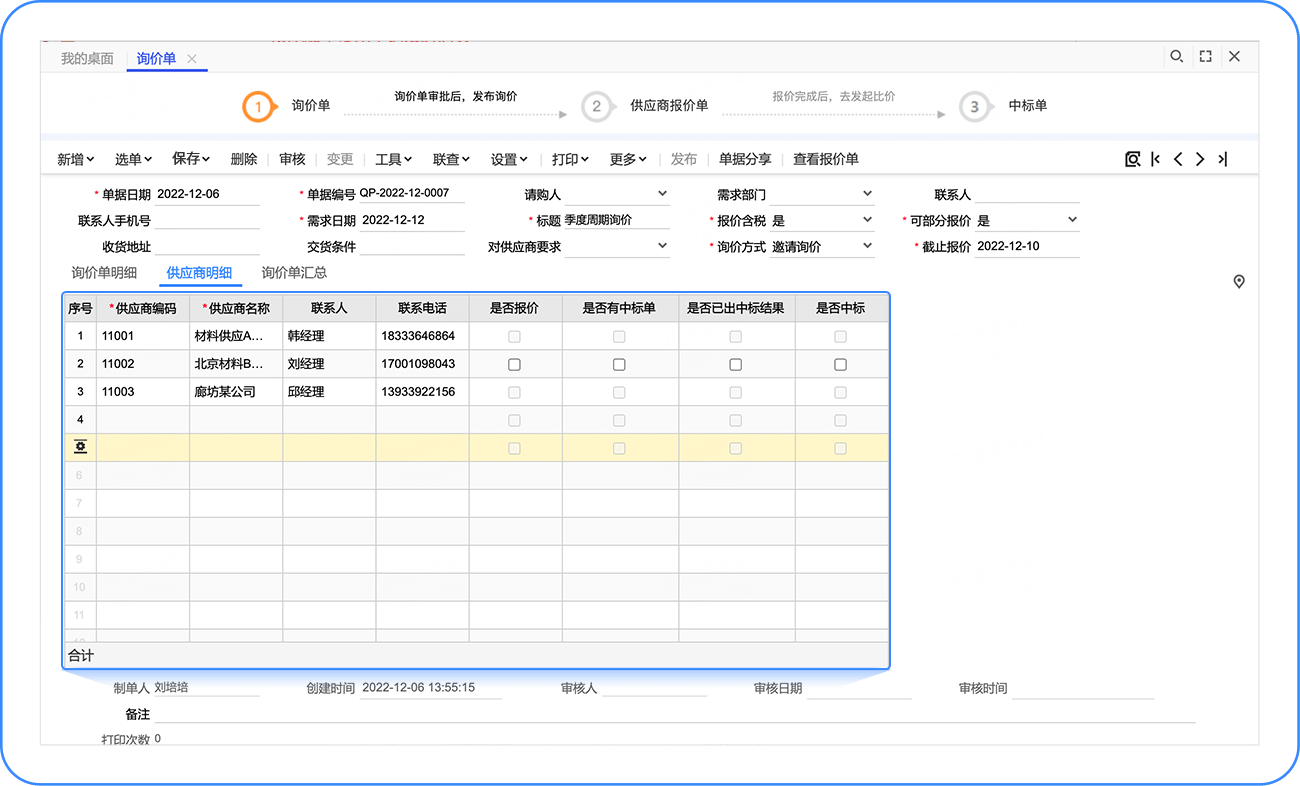
Task: Open the 新增 dropdown menu
Action: tap(75, 159)
